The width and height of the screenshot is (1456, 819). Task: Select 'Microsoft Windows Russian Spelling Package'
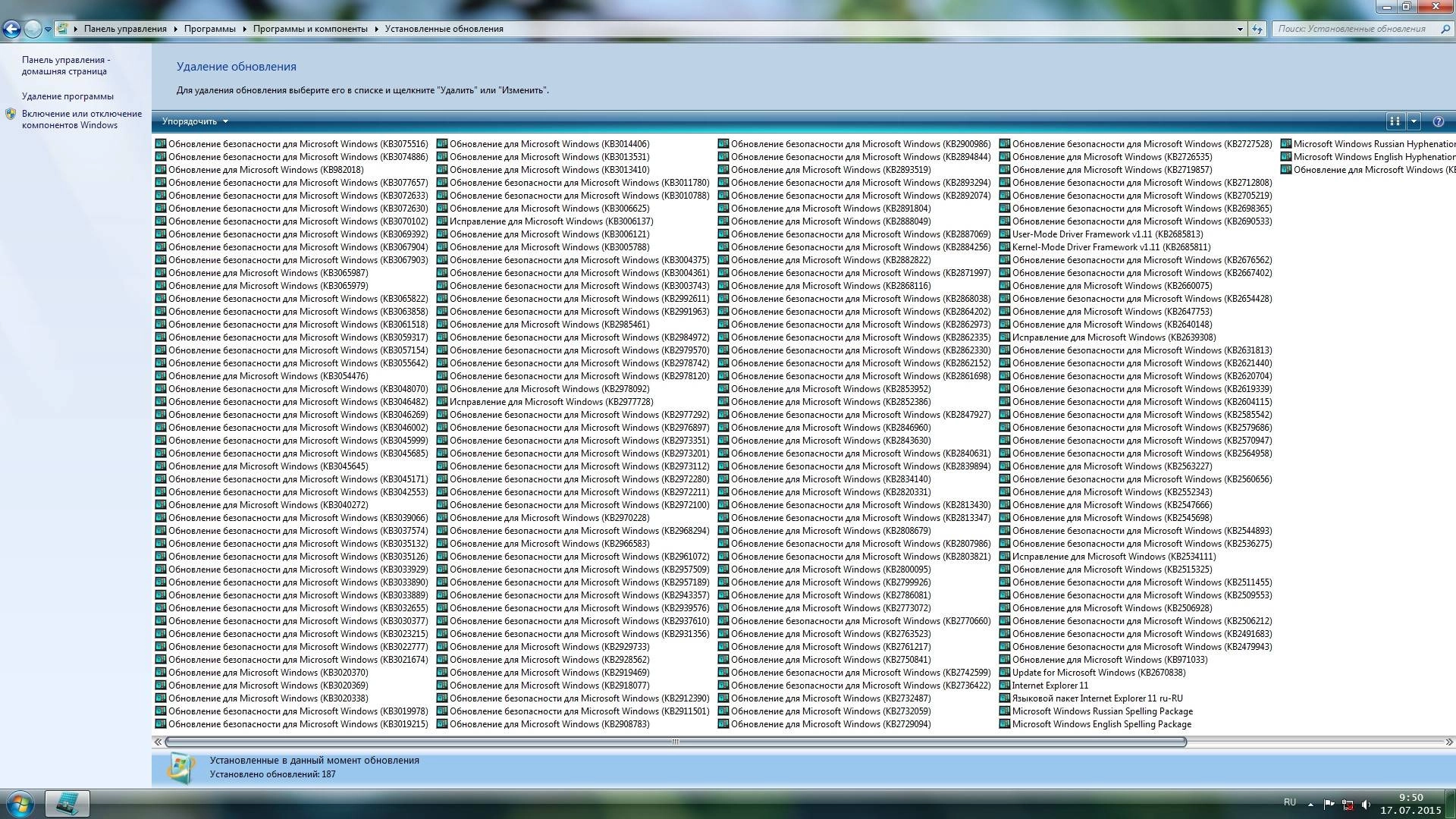click(x=1097, y=711)
